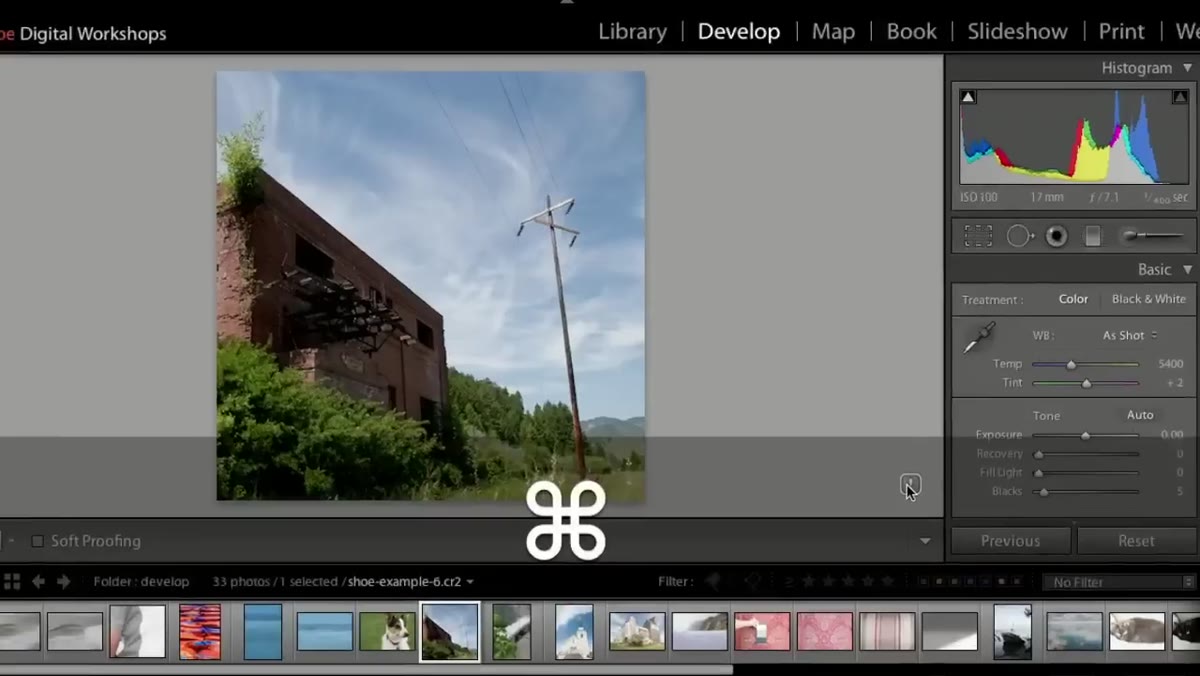Select the Spot Removal tool

tap(1020, 236)
